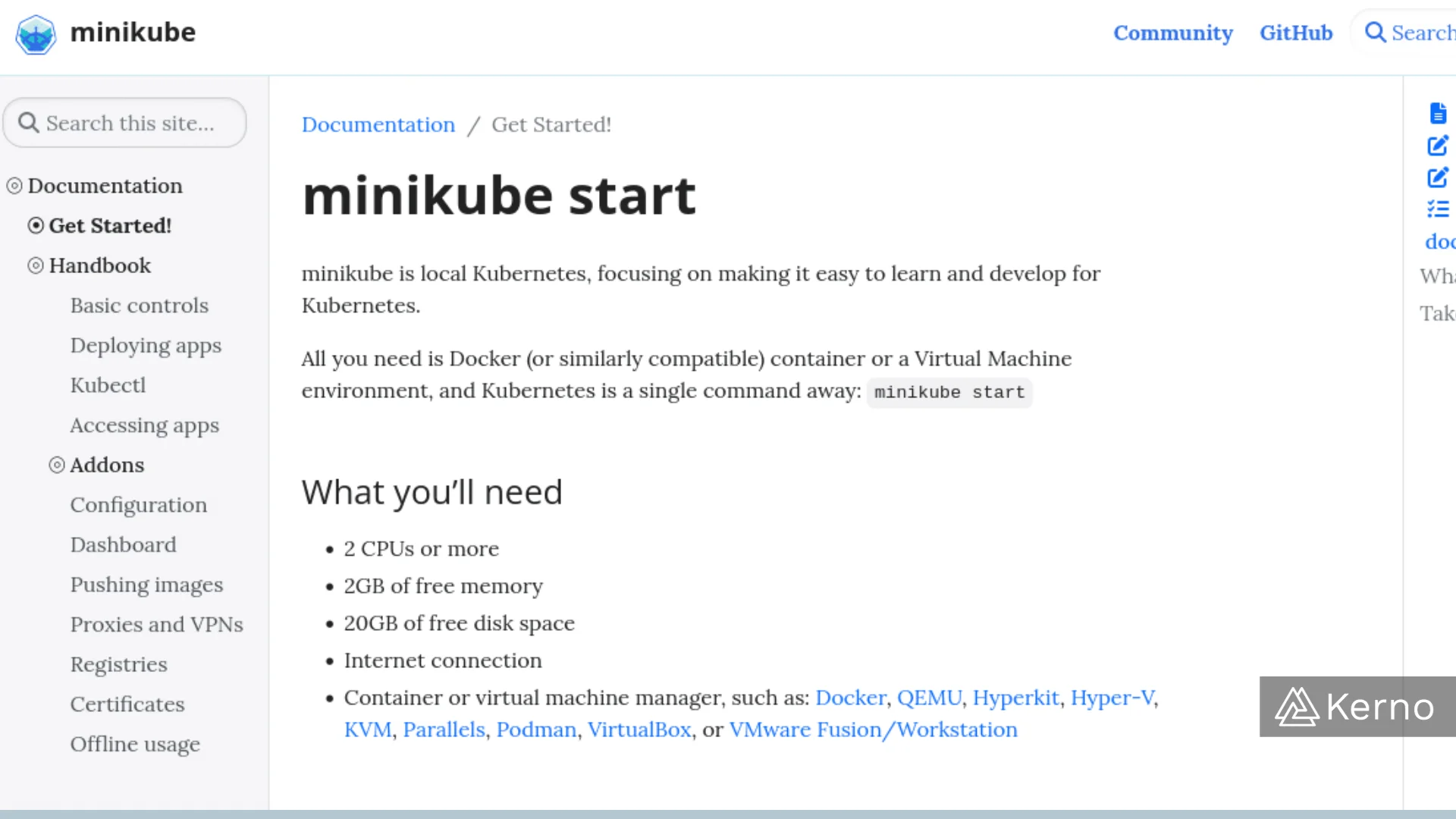Open the Community menu item
This screenshot has height=819, width=1456.
click(x=1173, y=33)
